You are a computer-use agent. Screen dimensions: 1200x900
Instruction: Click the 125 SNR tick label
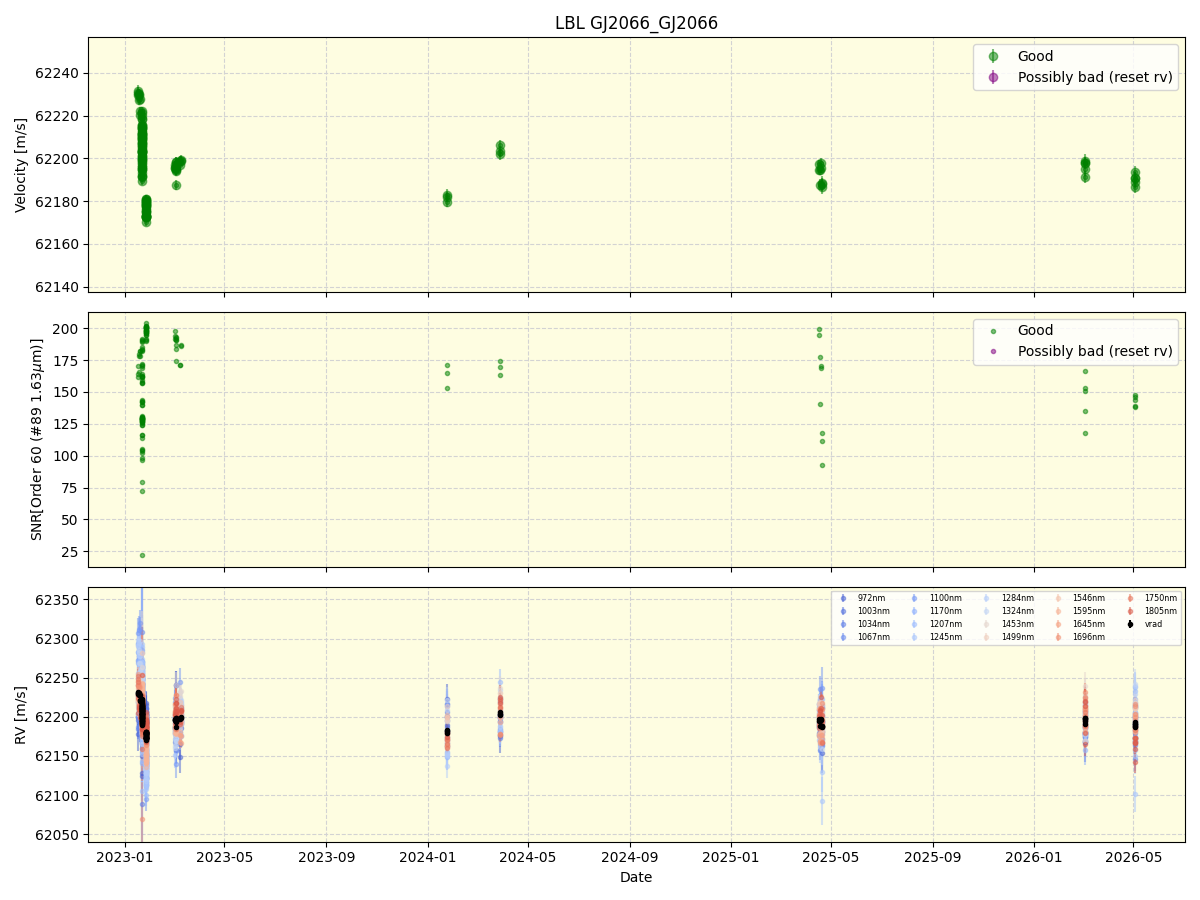68,425
